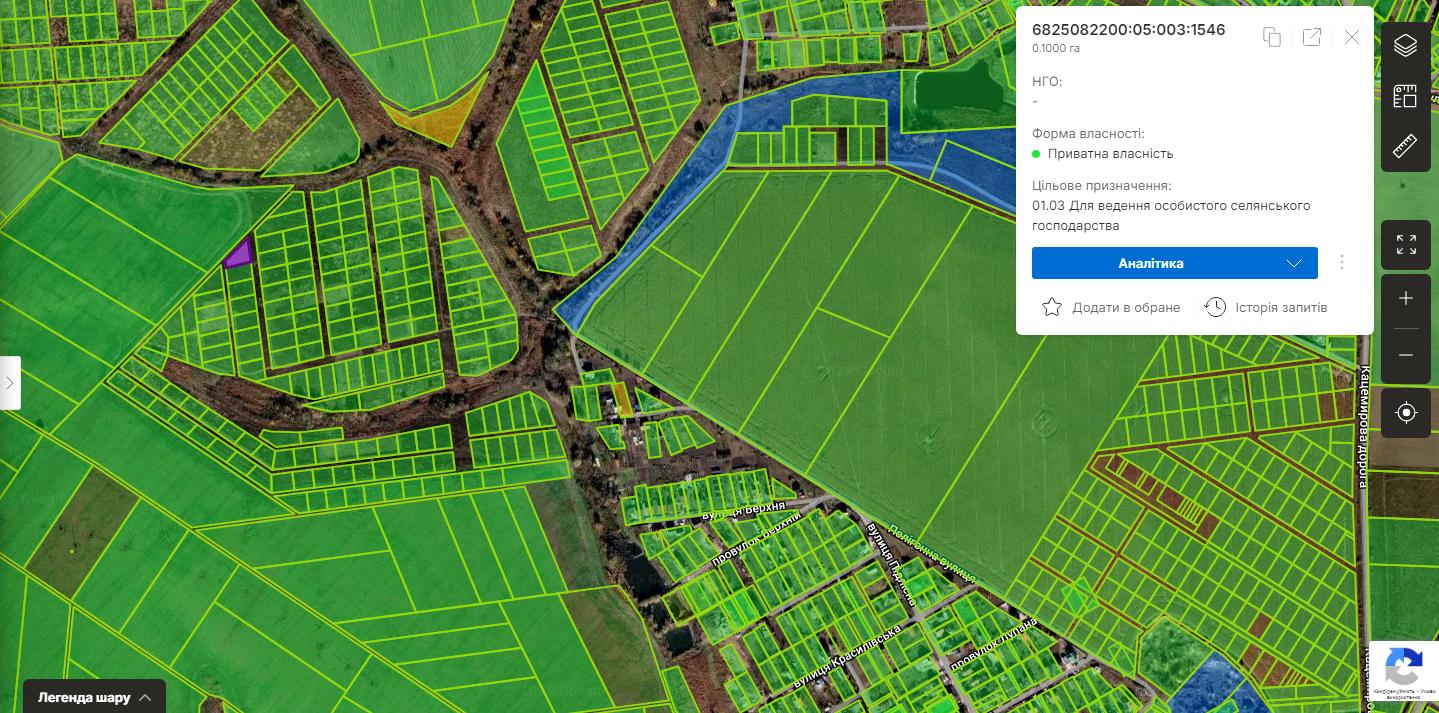Click the cadastral number 6825082200:05:003:1546
This screenshot has height=713, width=1439.
point(1128,30)
